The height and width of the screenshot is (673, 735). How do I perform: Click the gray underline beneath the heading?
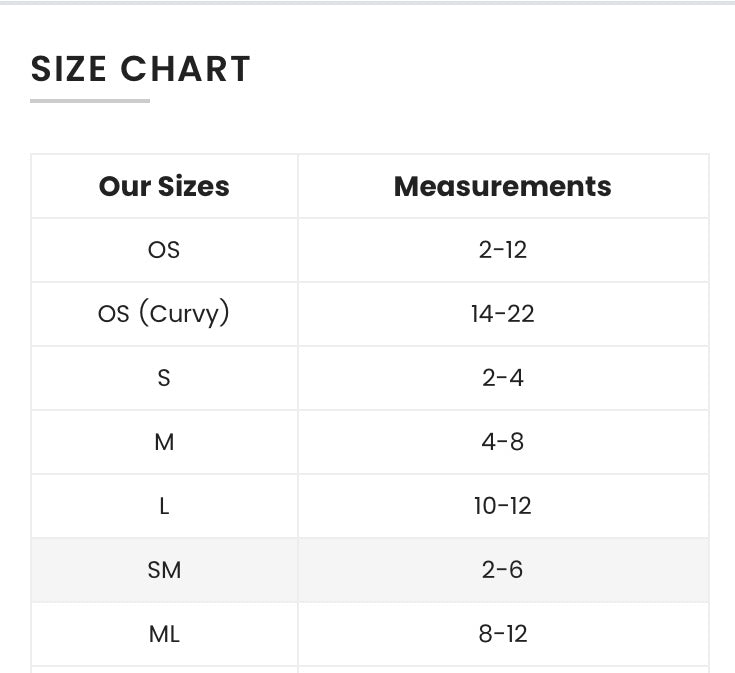coord(90,100)
